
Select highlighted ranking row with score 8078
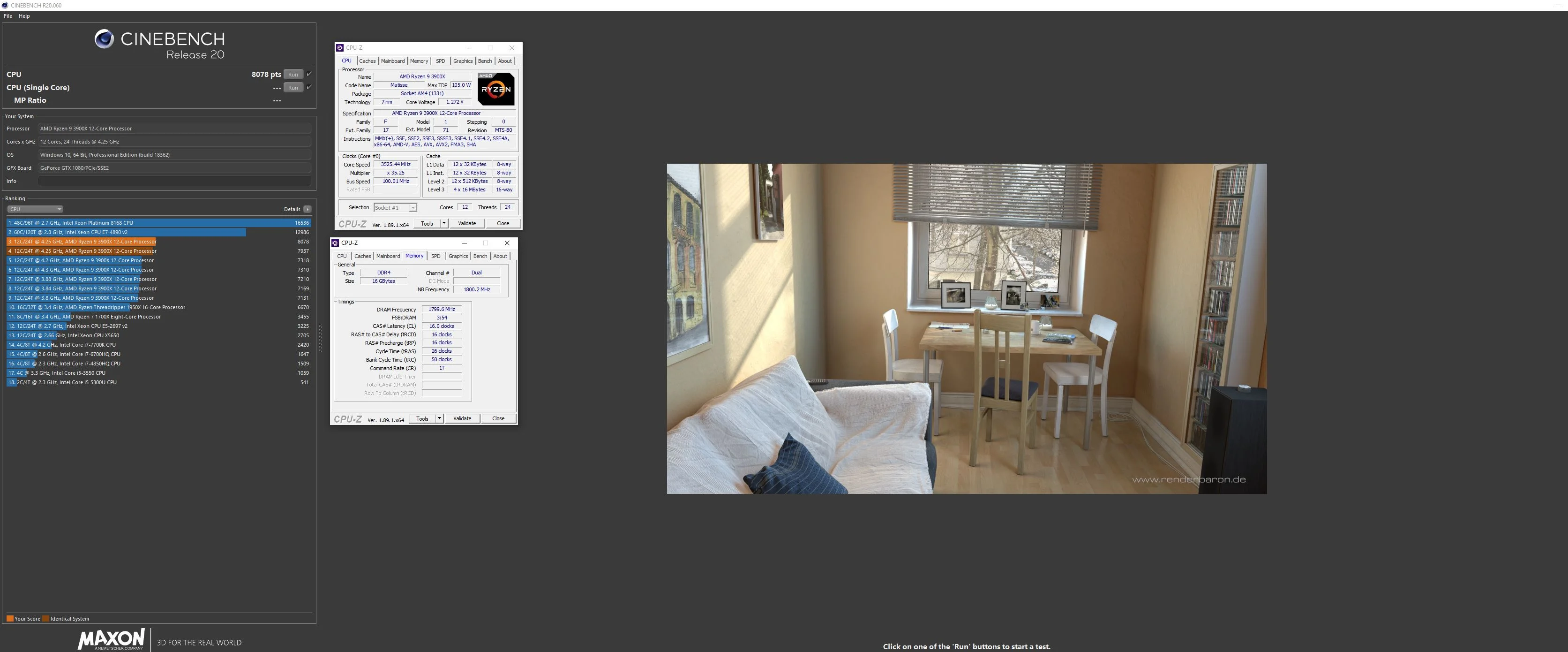(159, 242)
